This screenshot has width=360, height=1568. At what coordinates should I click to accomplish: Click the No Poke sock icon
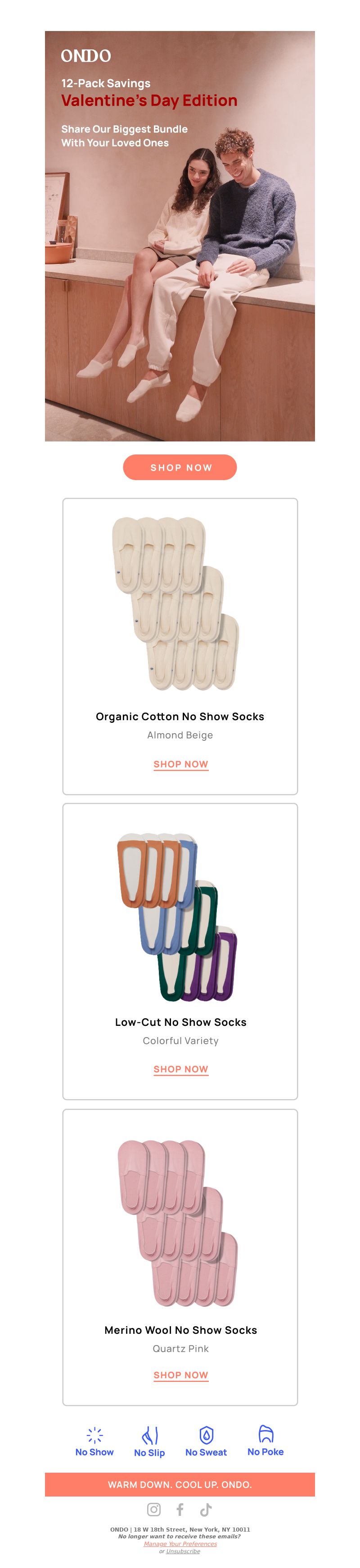pos(265,1434)
